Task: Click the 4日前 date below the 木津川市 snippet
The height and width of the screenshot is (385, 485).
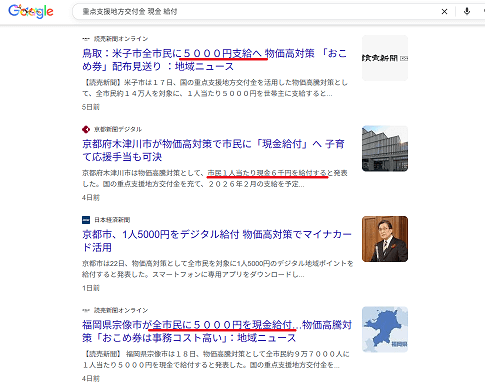Action: click(x=91, y=198)
